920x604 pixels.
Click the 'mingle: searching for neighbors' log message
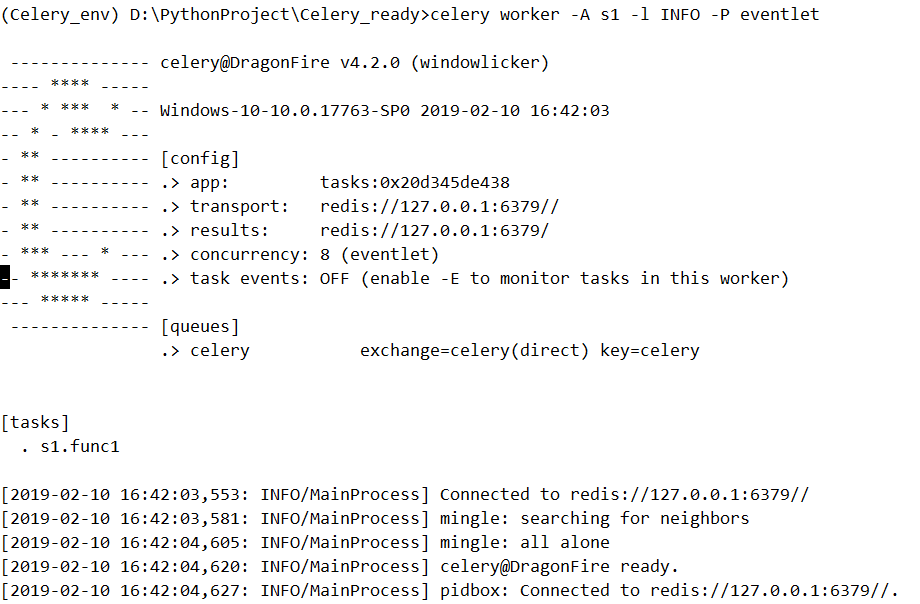point(594,519)
